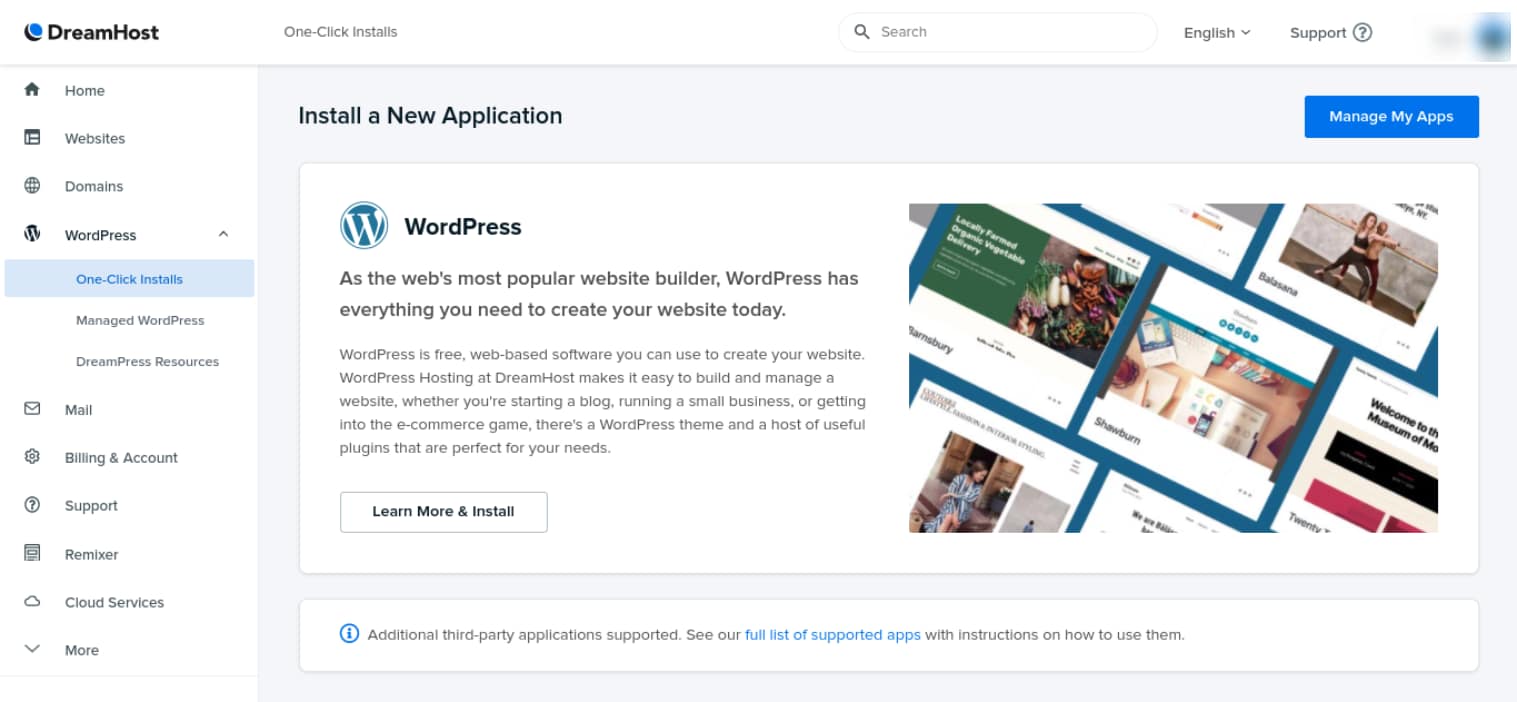Open the Home section via sidebar icon

(31, 90)
